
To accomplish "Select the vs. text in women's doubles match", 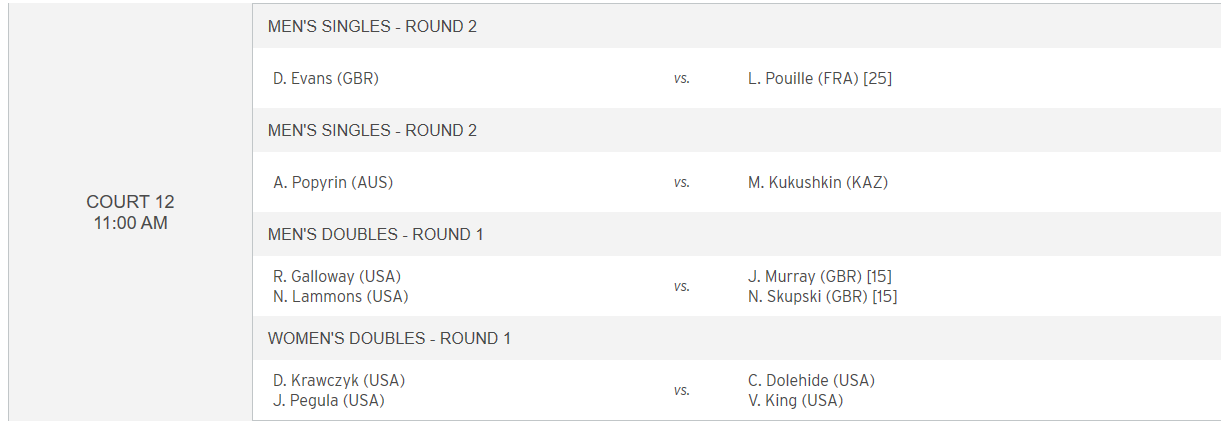I will pyautogui.click(x=681, y=390).
